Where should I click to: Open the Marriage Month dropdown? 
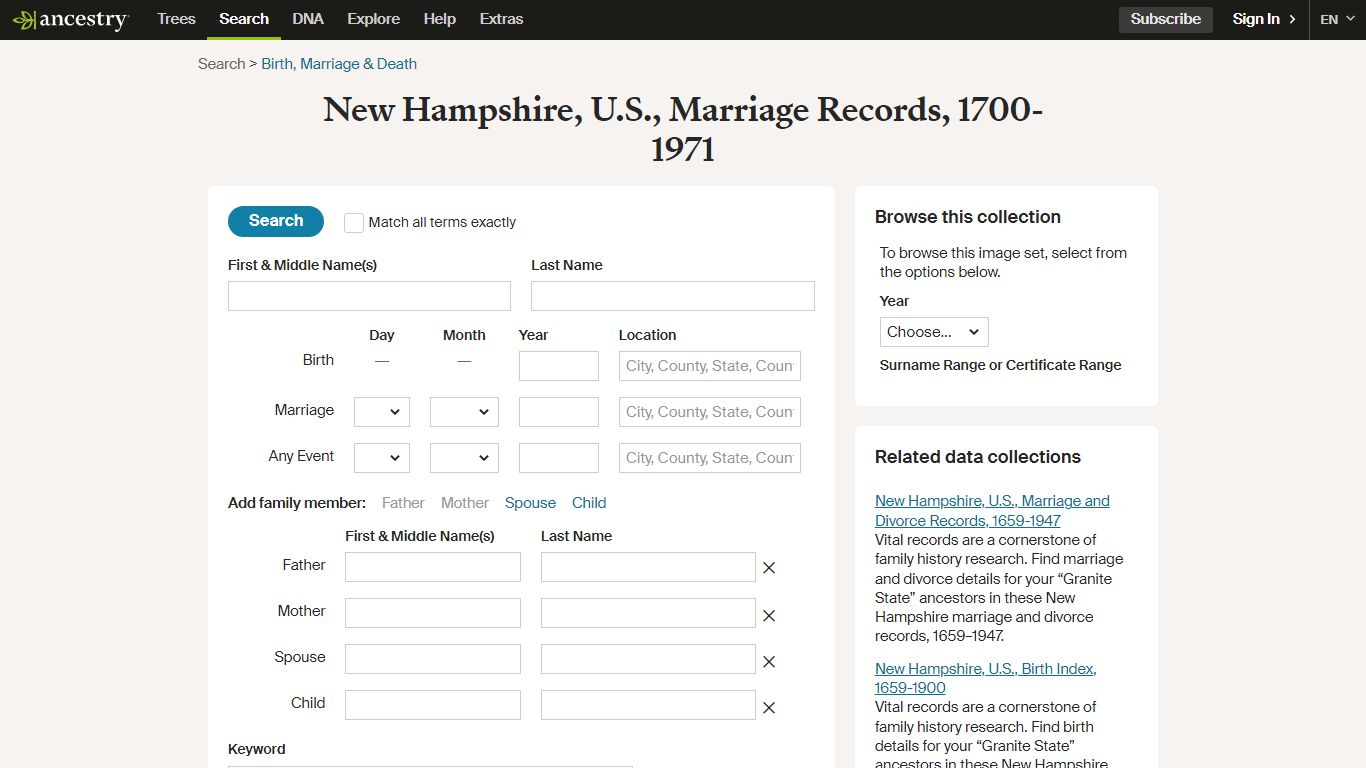click(x=464, y=412)
